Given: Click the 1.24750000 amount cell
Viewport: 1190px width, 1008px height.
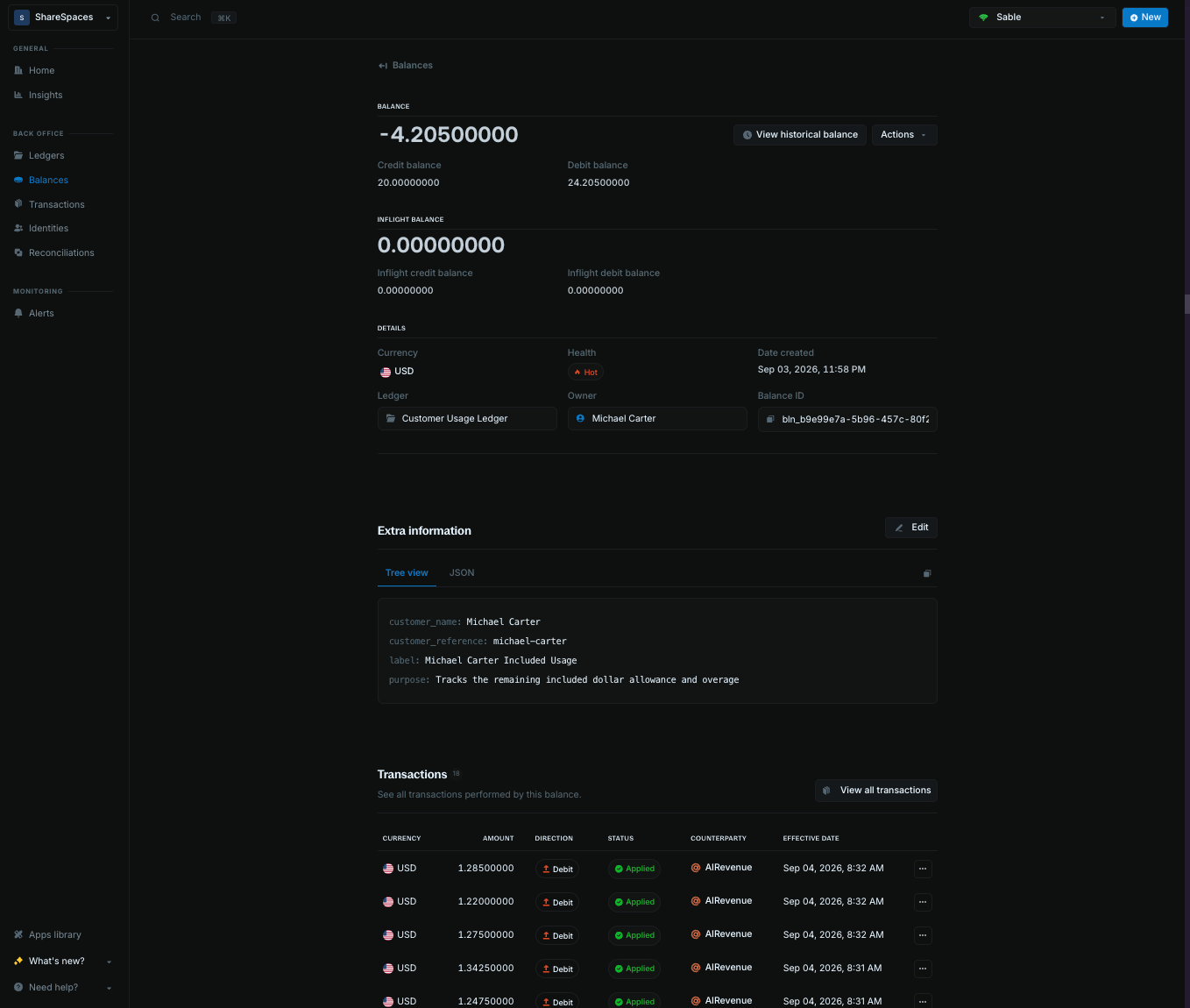Looking at the screenshot, I should tap(485, 1001).
